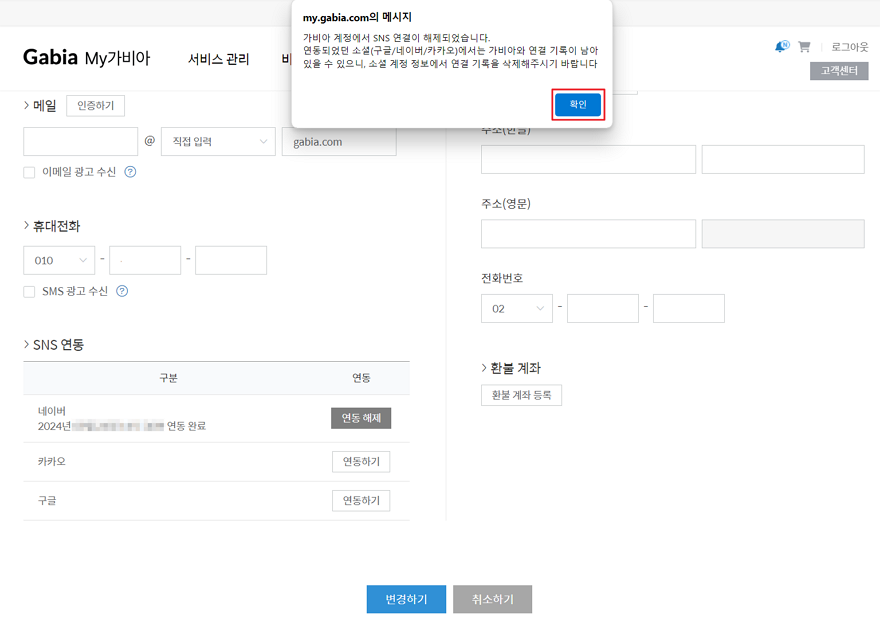Click the first 주소(영문) address field
880x630 pixels.
(x=588, y=233)
